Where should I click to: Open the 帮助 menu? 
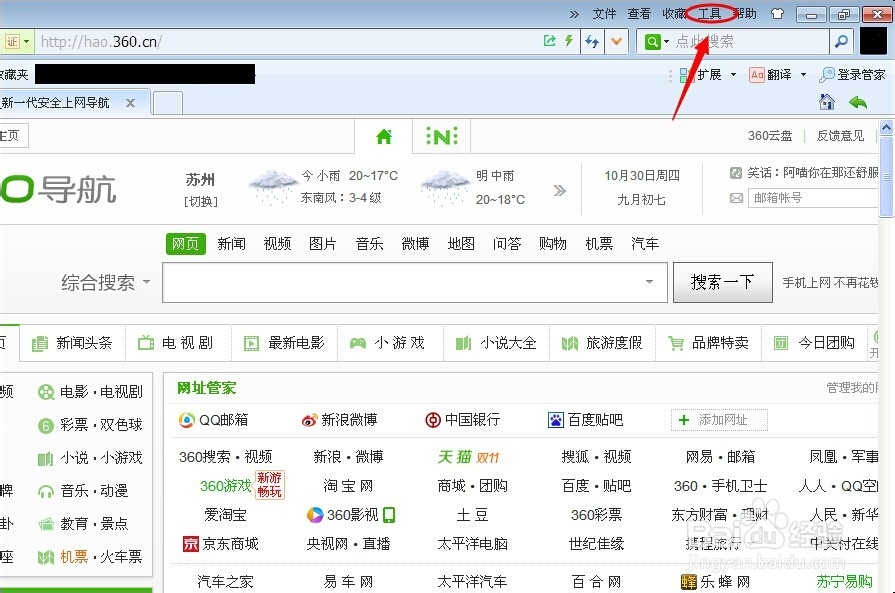tap(745, 14)
